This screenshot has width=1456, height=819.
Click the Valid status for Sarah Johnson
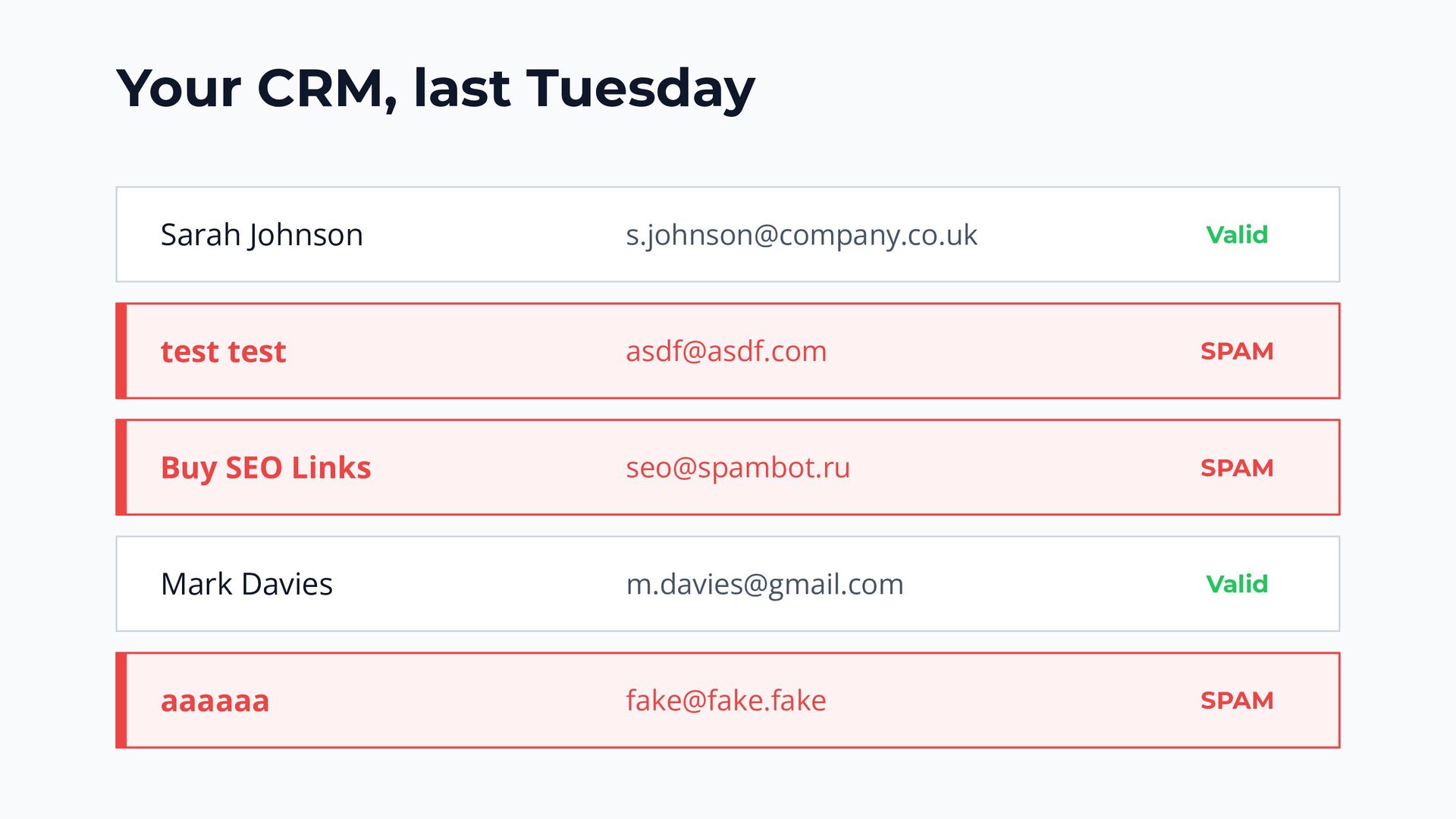(x=1237, y=235)
